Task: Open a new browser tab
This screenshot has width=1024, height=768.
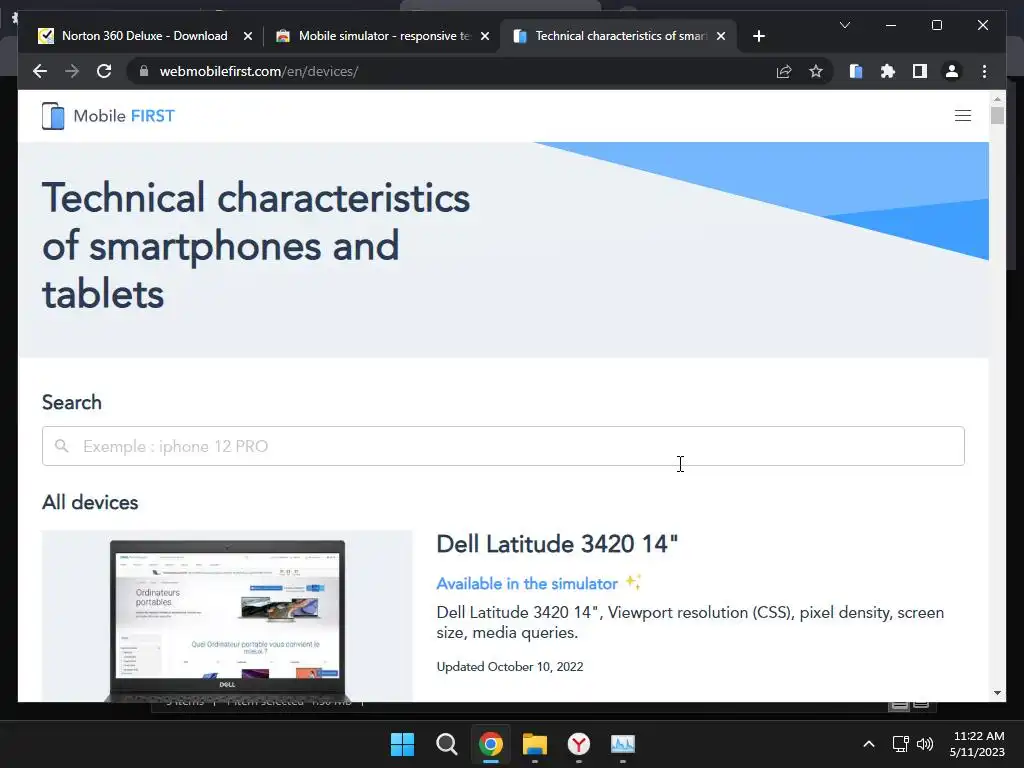Action: coord(758,36)
